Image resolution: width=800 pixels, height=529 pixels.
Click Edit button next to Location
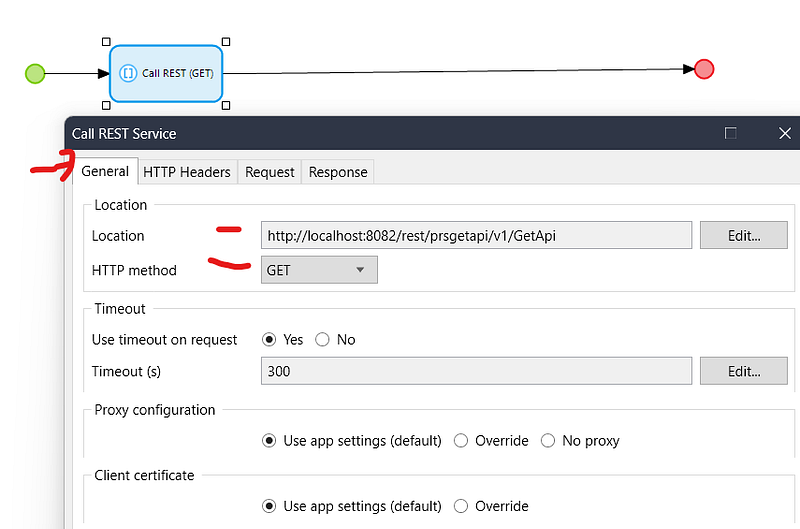[743, 236]
